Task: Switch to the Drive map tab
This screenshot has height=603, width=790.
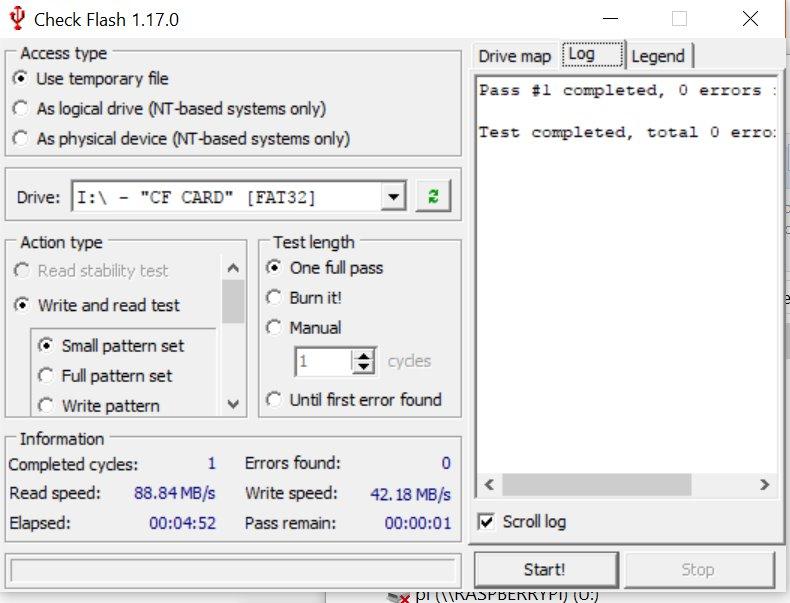Action: [514, 56]
